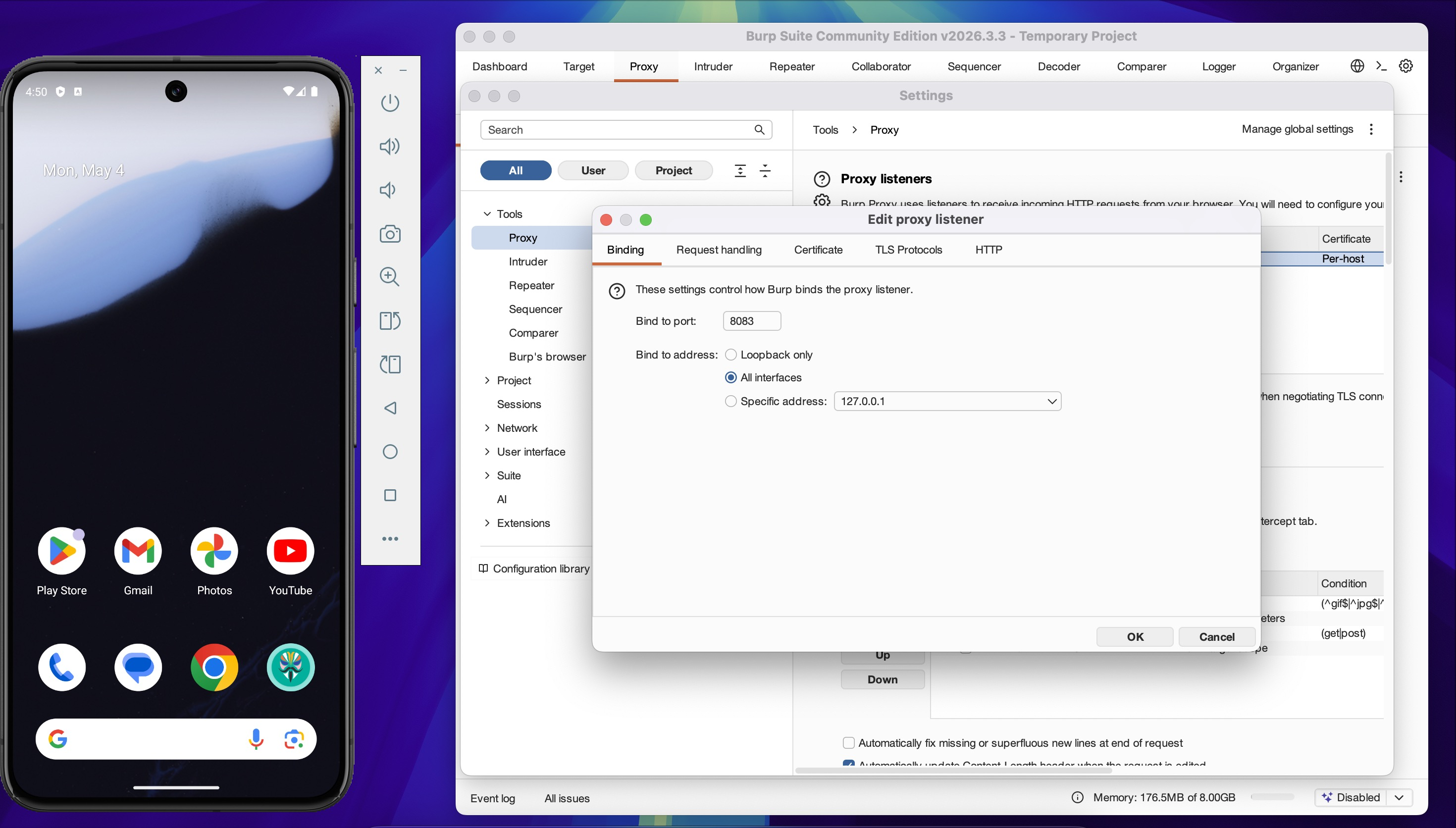The height and width of the screenshot is (828, 1456).
Task: Open YouTube app on emulator
Action: tap(290, 551)
